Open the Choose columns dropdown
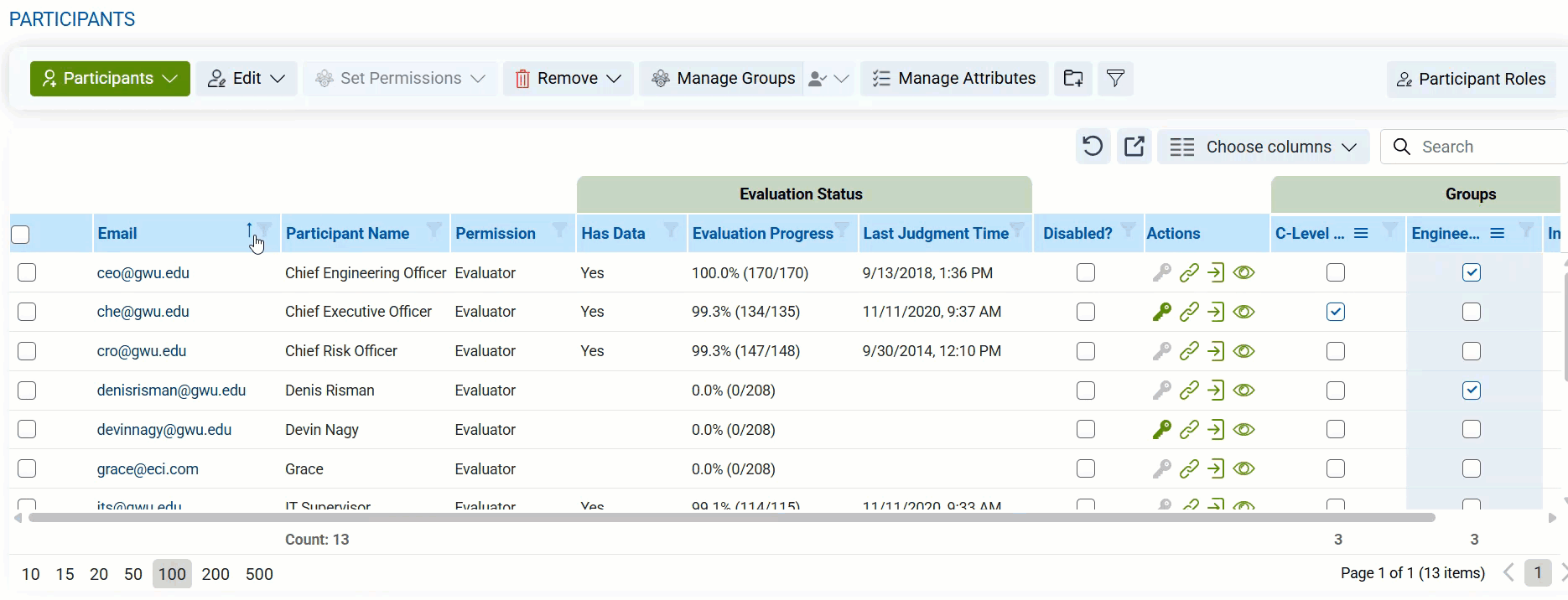The width and height of the screenshot is (1568, 600). coord(1264,147)
